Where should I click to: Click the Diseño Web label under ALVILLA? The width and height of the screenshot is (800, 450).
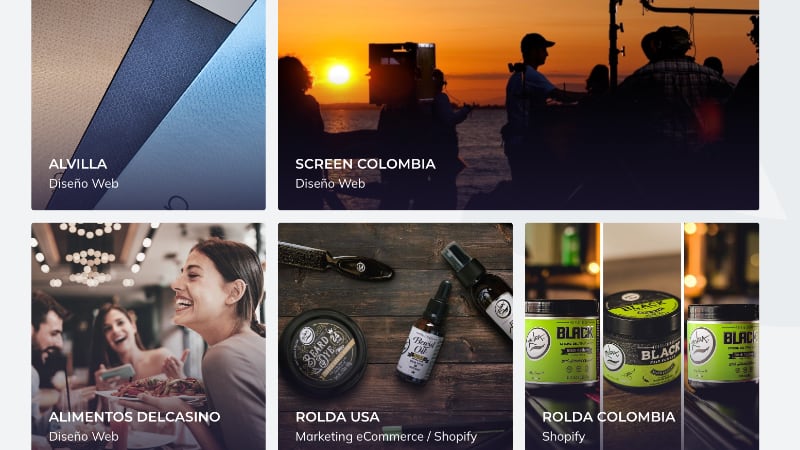[x=84, y=183]
